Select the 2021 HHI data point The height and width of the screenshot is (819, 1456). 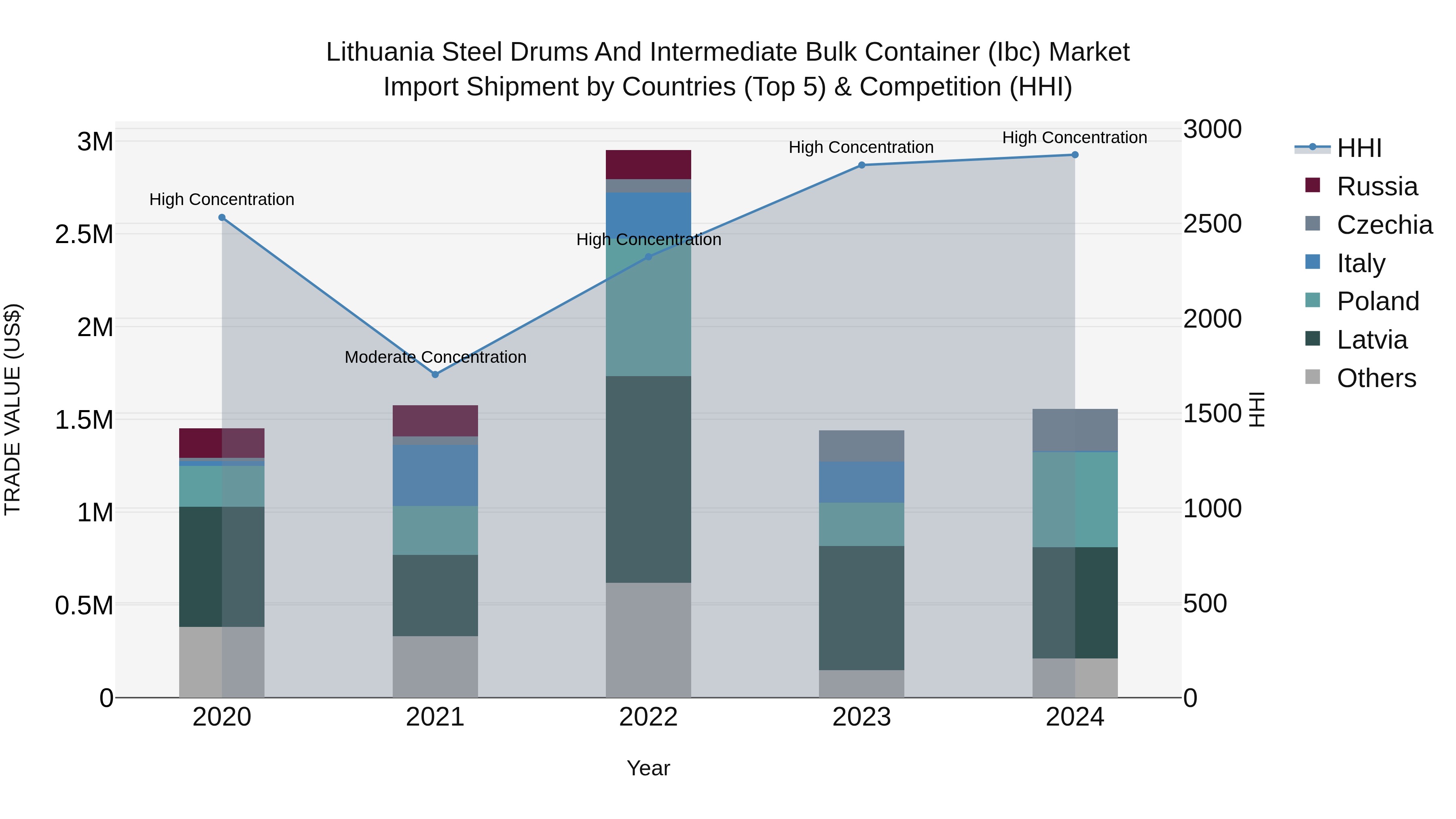pyautogui.click(x=435, y=375)
